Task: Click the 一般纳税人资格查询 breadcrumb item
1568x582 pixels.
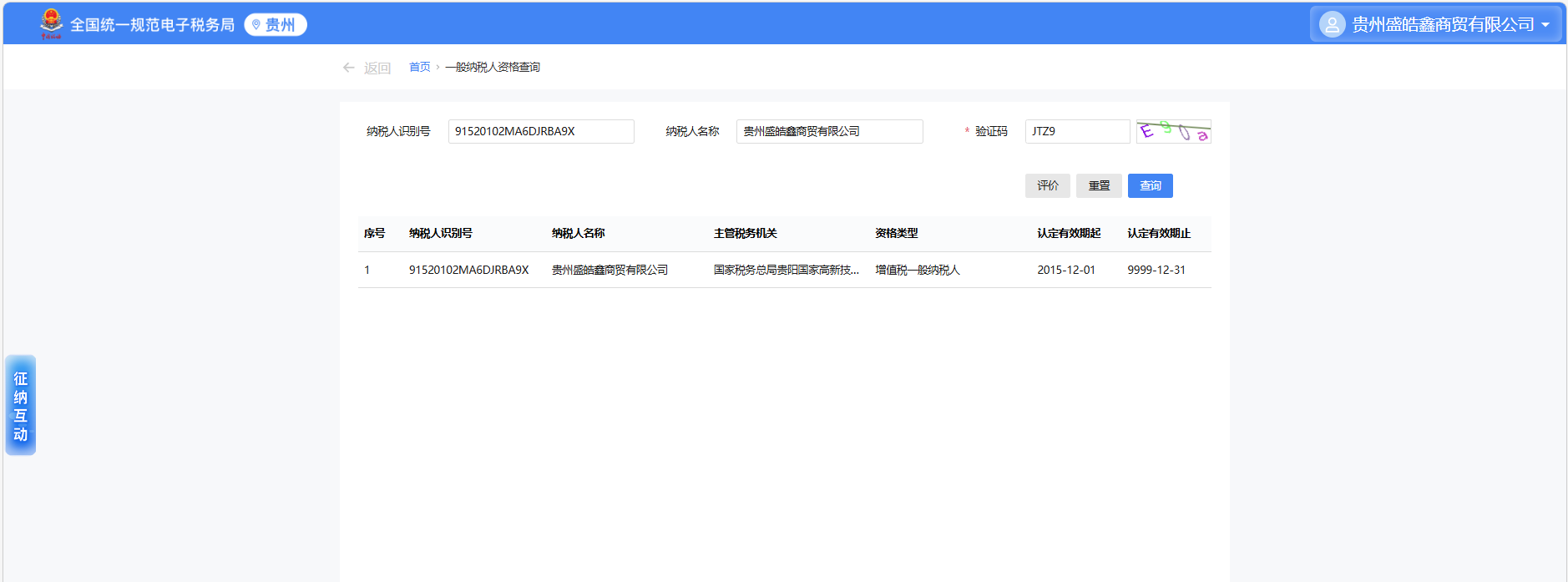Action: coord(493,68)
